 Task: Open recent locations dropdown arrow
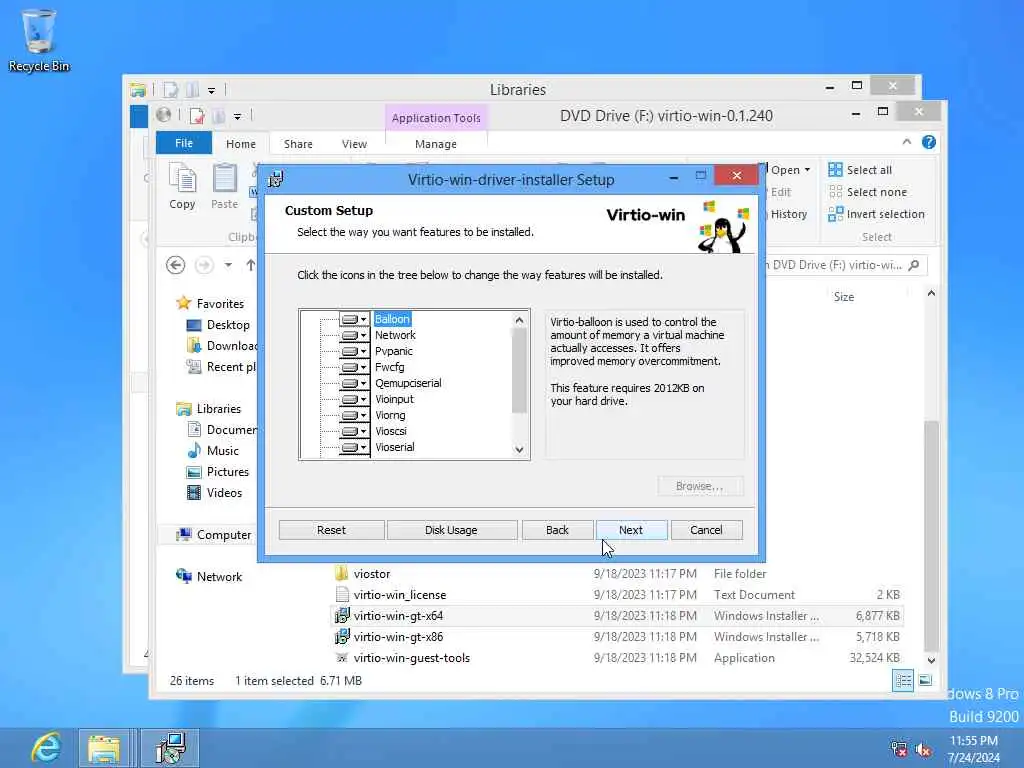pos(228,265)
